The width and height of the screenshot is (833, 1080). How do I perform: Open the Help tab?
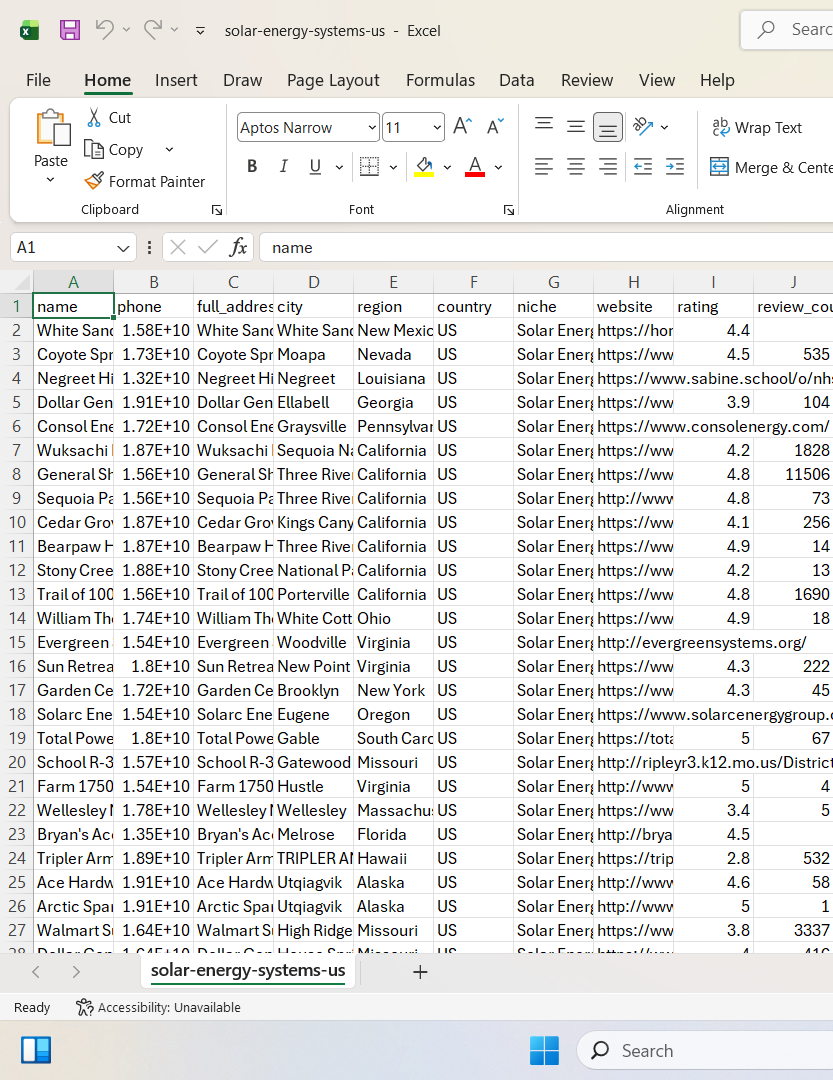click(x=717, y=80)
